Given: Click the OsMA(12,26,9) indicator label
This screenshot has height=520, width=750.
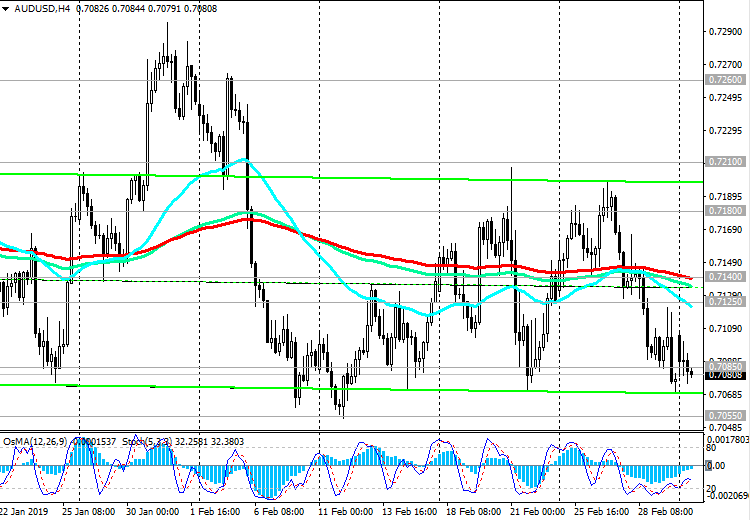Looking at the screenshot, I should click(35, 442).
